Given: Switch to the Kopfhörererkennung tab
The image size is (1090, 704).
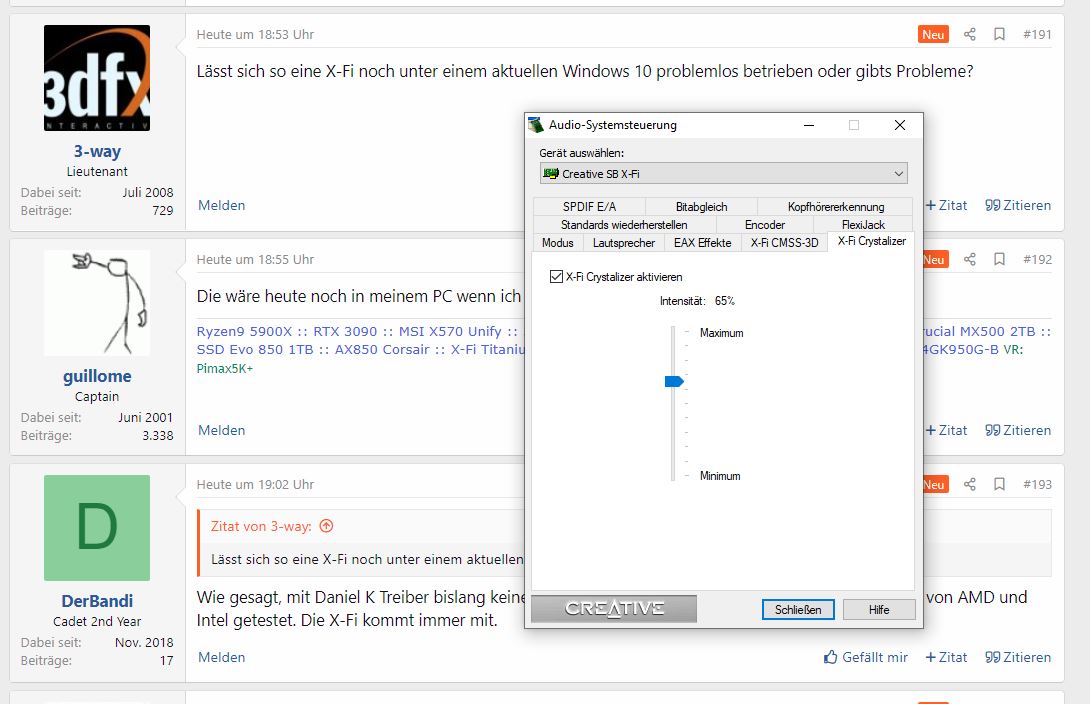Looking at the screenshot, I should coord(836,206).
